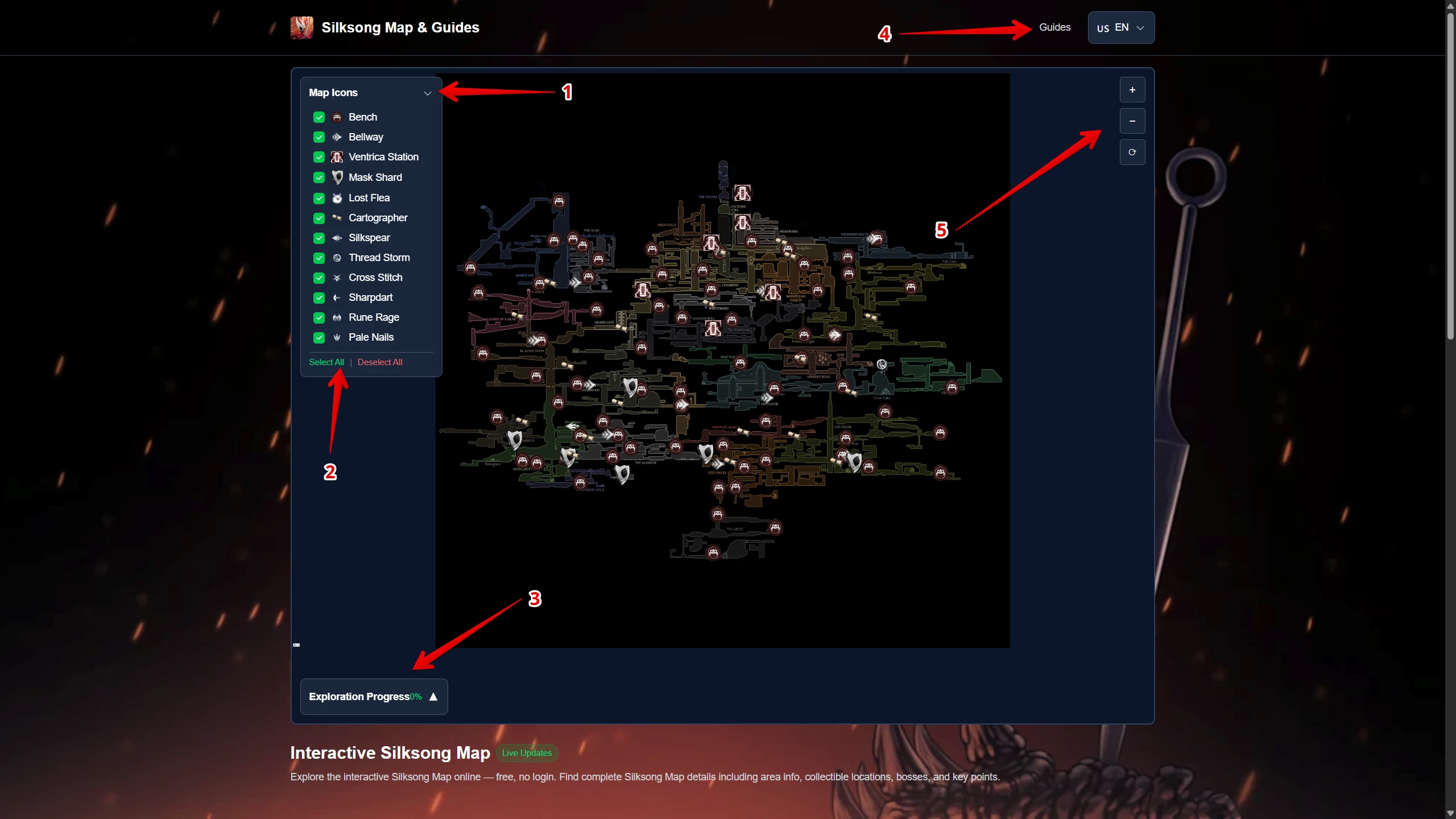Click the Pale Nails legend icon
Image resolution: width=1456 pixels, height=819 pixels.
337,337
